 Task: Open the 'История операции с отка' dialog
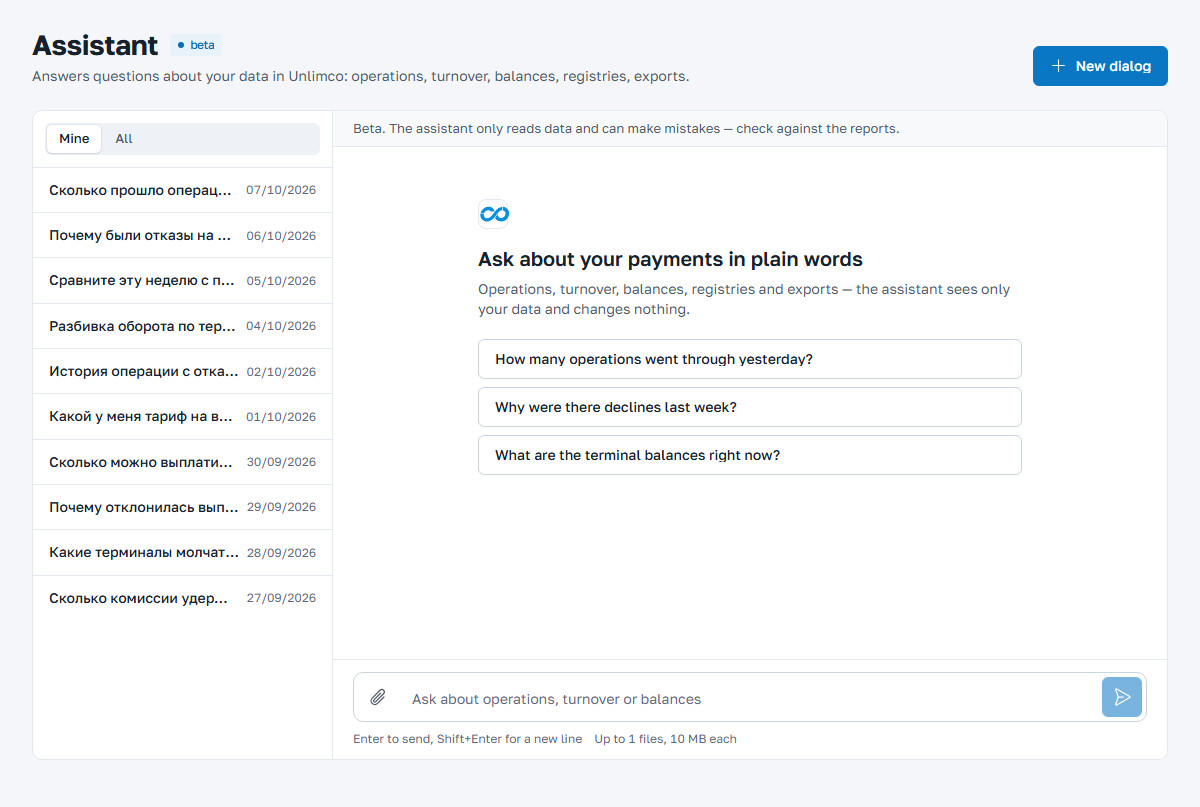pos(182,372)
